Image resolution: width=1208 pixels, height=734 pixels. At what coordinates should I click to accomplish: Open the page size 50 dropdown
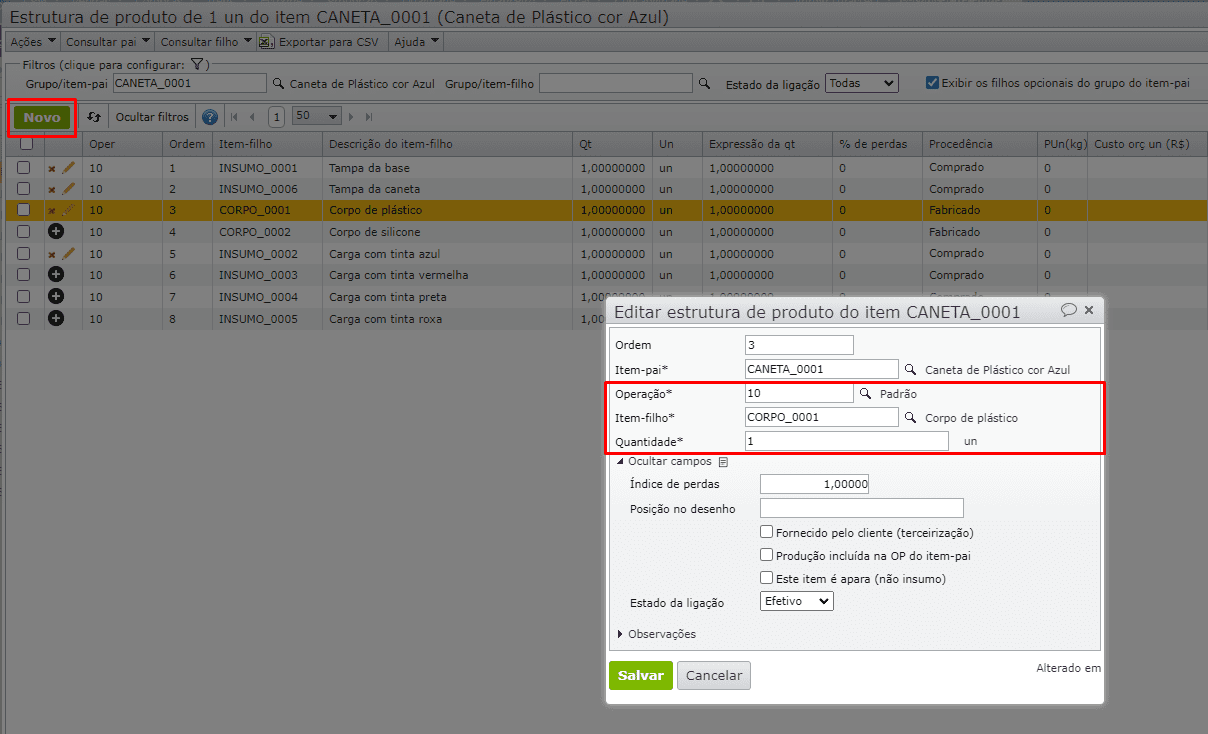click(x=317, y=117)
